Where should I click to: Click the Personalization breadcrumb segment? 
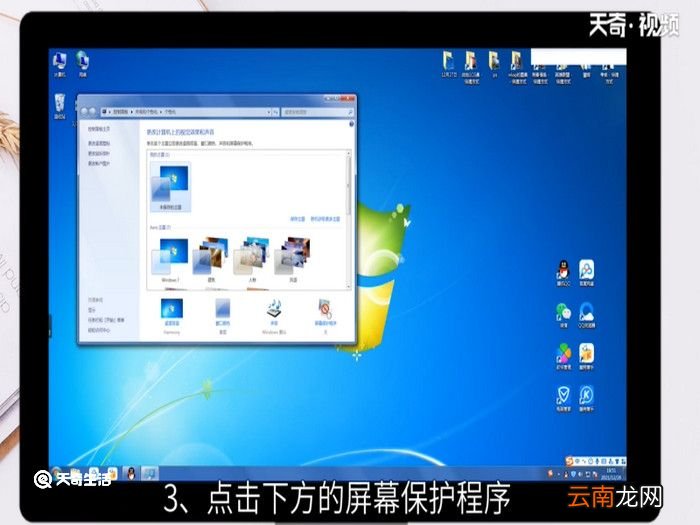tap(170, 112)
